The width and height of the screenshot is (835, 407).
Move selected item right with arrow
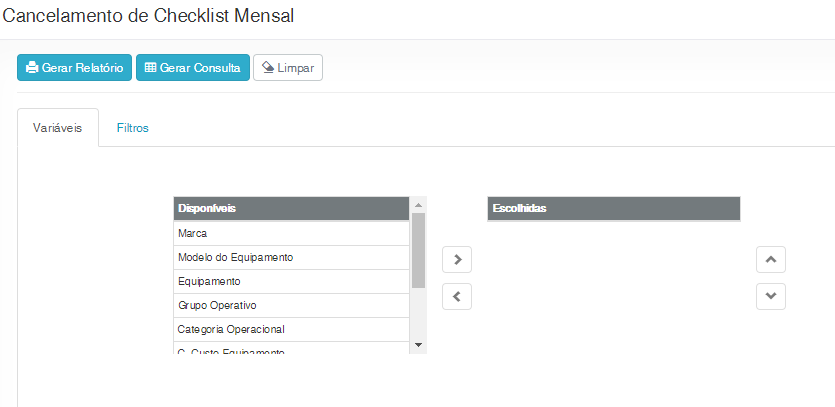(x=456, y=259)
